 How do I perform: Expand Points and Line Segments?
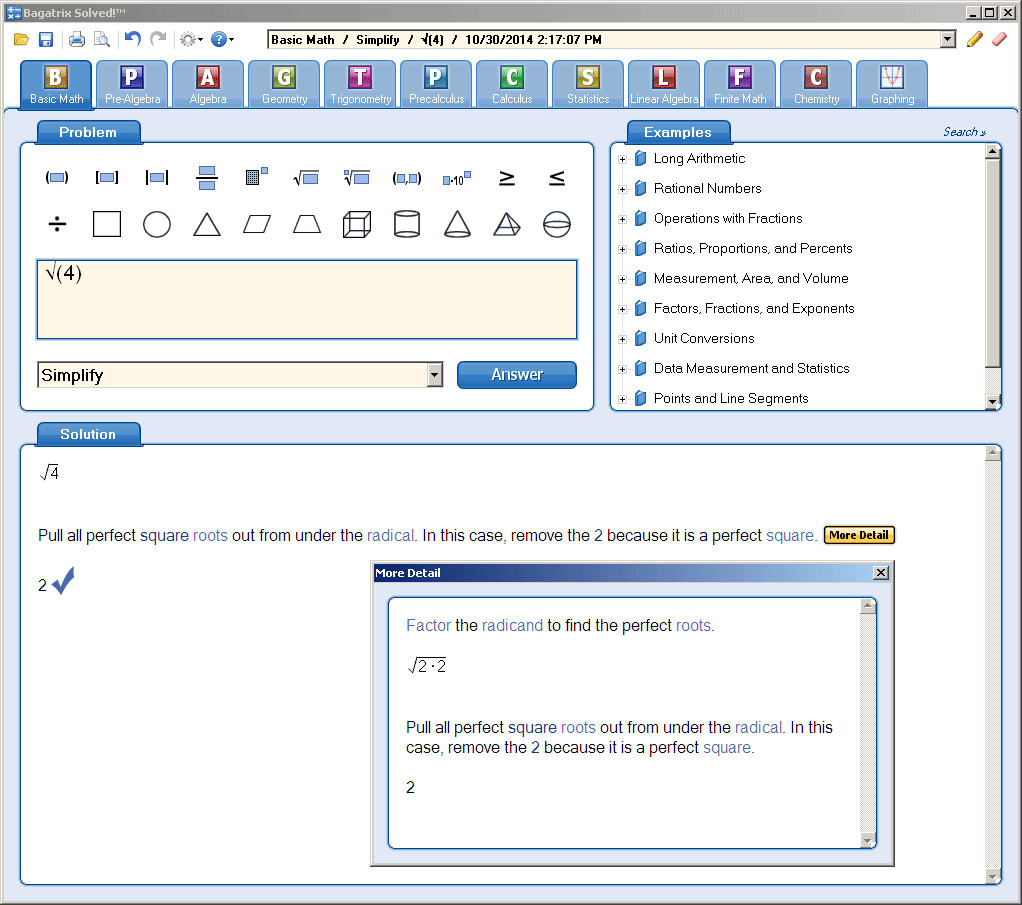[x=622, y=399]
